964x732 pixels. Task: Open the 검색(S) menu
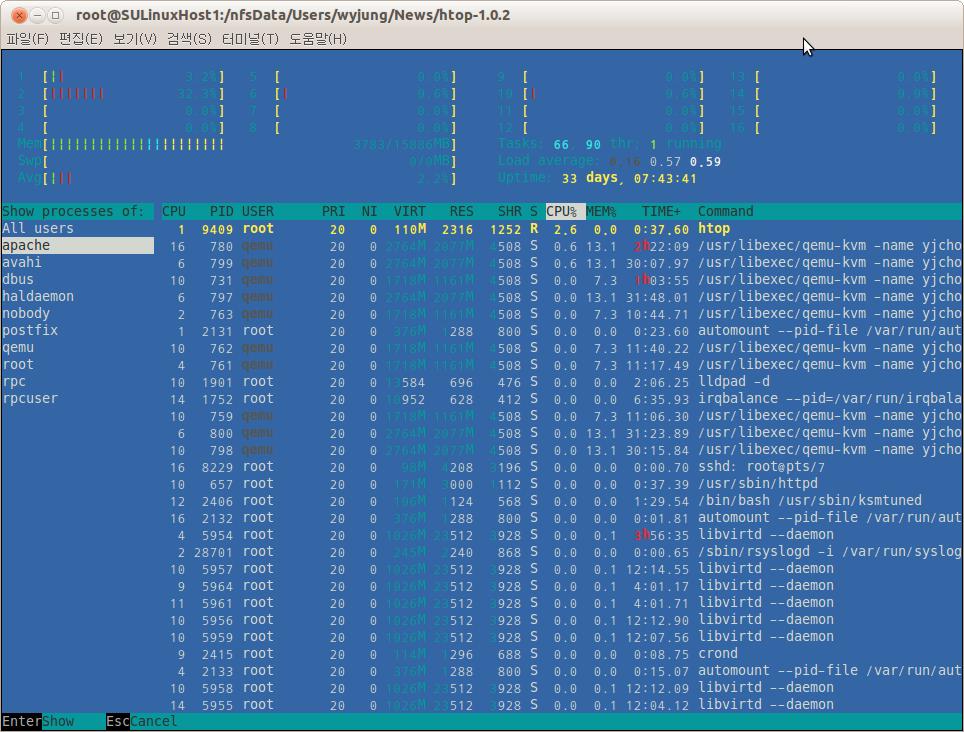point(189,39)
